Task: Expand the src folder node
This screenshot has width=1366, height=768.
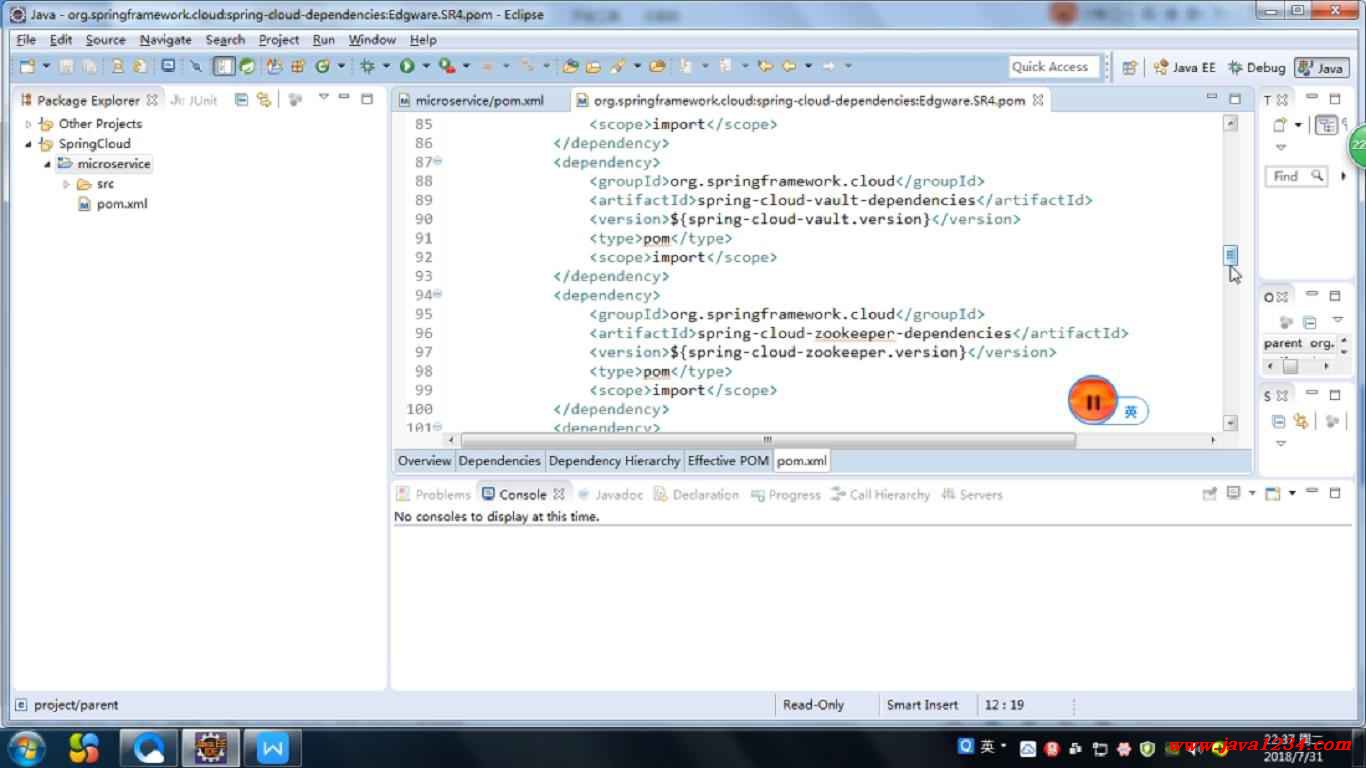Action: click(x=66, y=184)
